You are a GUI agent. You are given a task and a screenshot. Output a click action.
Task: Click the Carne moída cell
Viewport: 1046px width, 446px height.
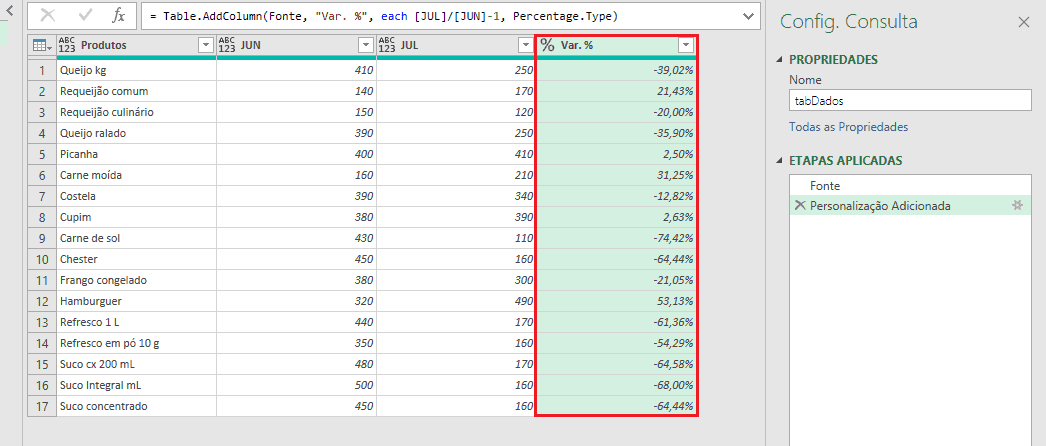point(137,175)
